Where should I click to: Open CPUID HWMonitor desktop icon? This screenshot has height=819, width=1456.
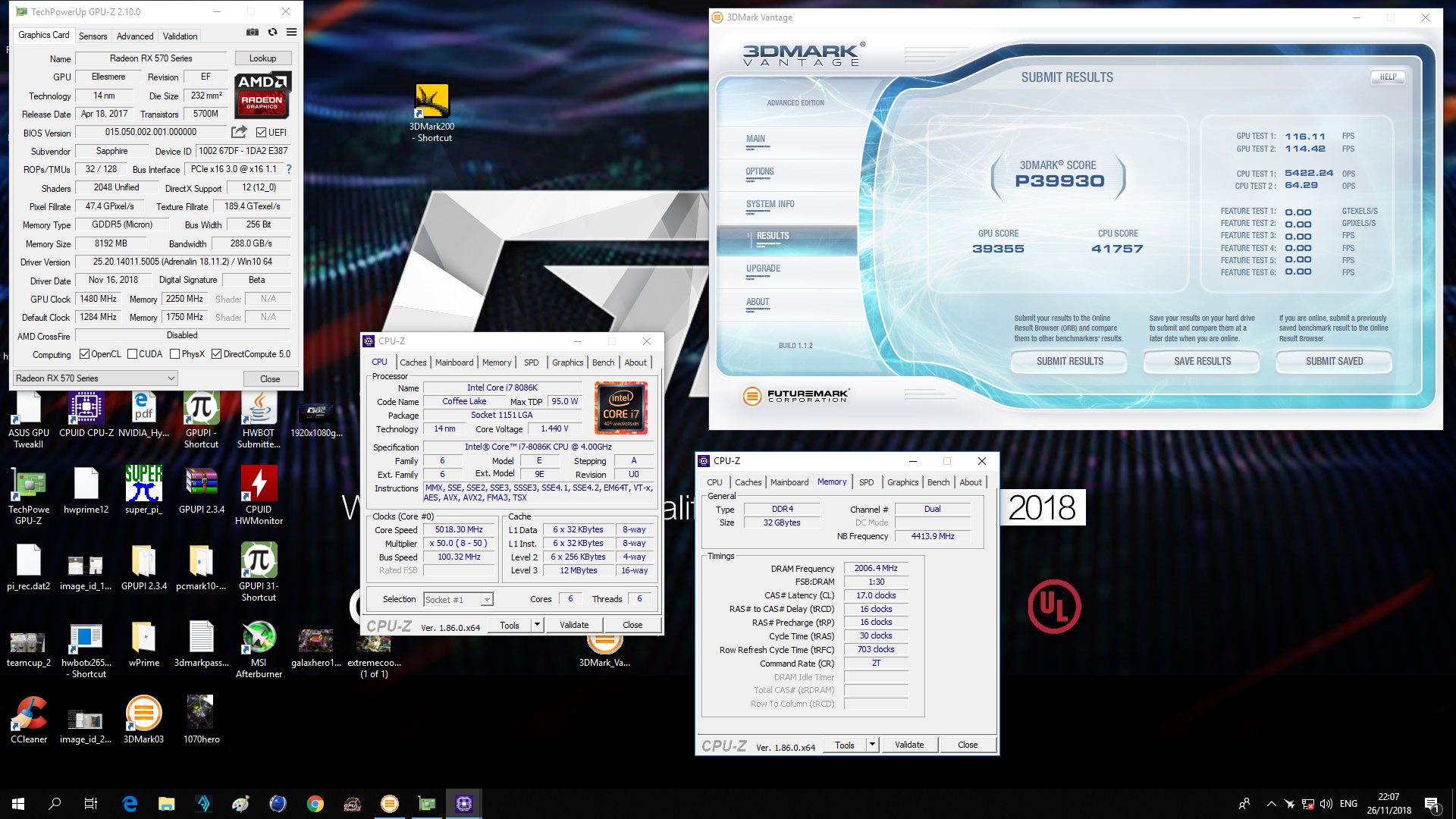click(259, 496)
